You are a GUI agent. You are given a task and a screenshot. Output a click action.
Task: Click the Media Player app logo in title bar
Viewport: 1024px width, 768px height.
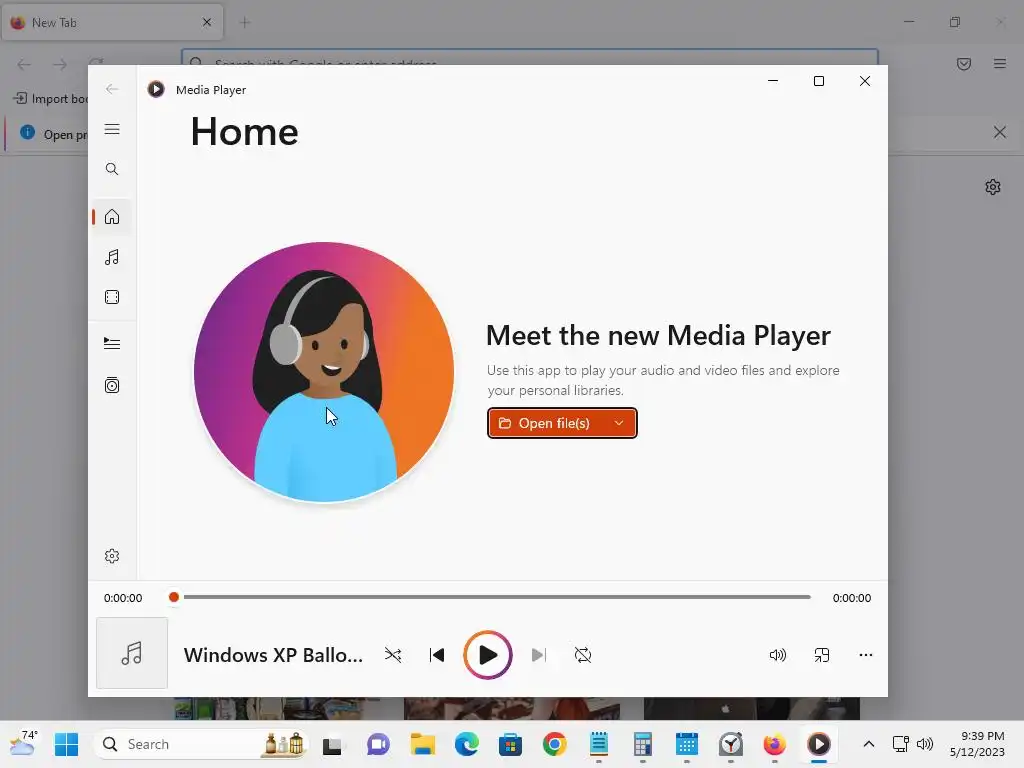pyautogui.click(x=156, y=89)
